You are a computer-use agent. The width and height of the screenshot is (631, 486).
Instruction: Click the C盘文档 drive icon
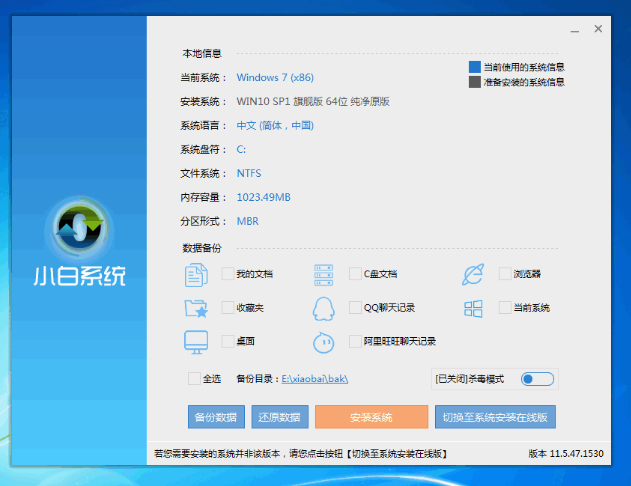323,274
